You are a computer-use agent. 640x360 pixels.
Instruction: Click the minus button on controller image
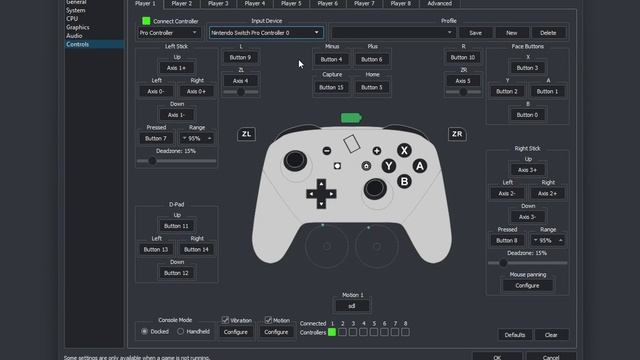point(327,151)
